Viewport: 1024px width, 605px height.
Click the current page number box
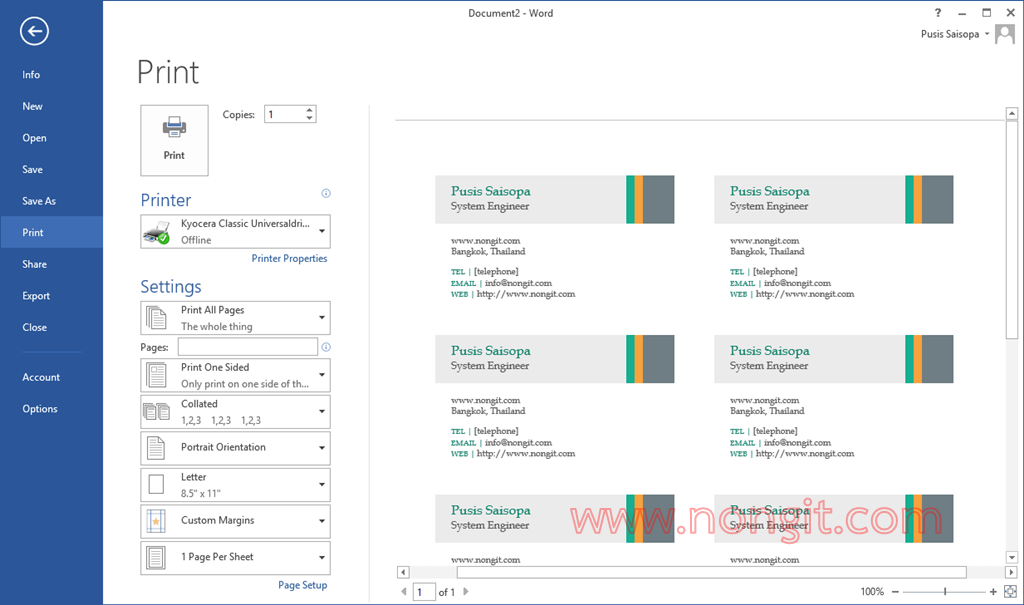(424, 592)
